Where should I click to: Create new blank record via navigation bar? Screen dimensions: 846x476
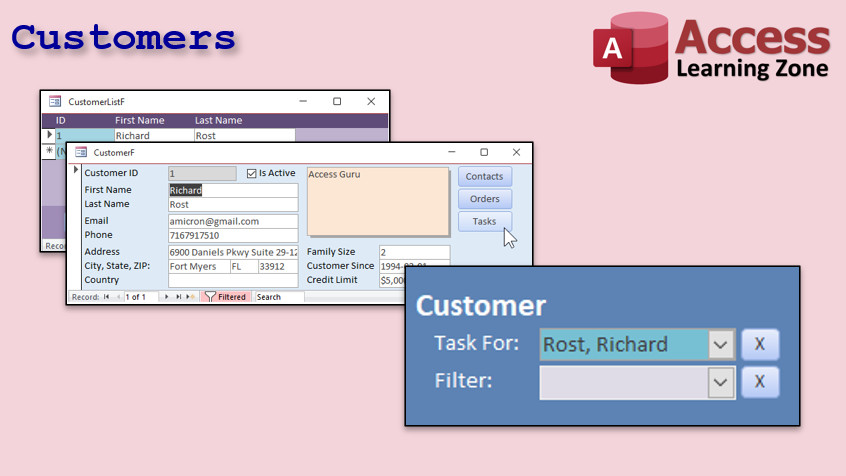click(x=190, y=297)
